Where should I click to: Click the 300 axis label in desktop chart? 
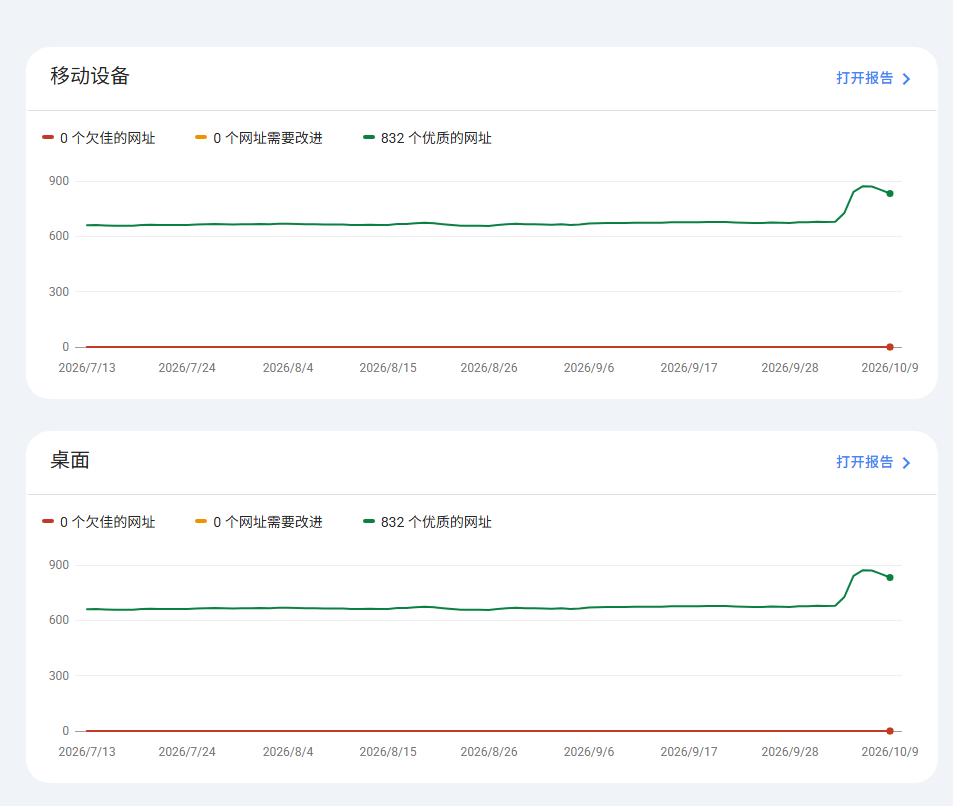pyautogui.click(x=59, y=676)
